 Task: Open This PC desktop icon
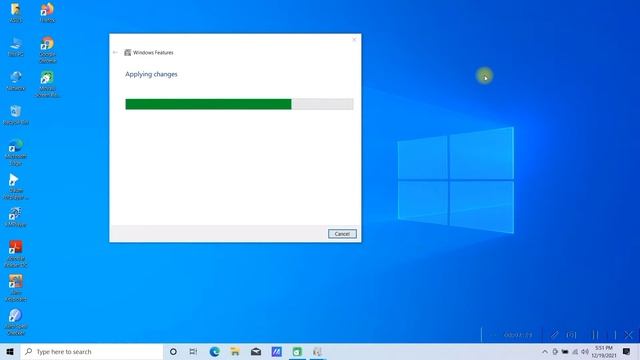(x=16, y=47)
